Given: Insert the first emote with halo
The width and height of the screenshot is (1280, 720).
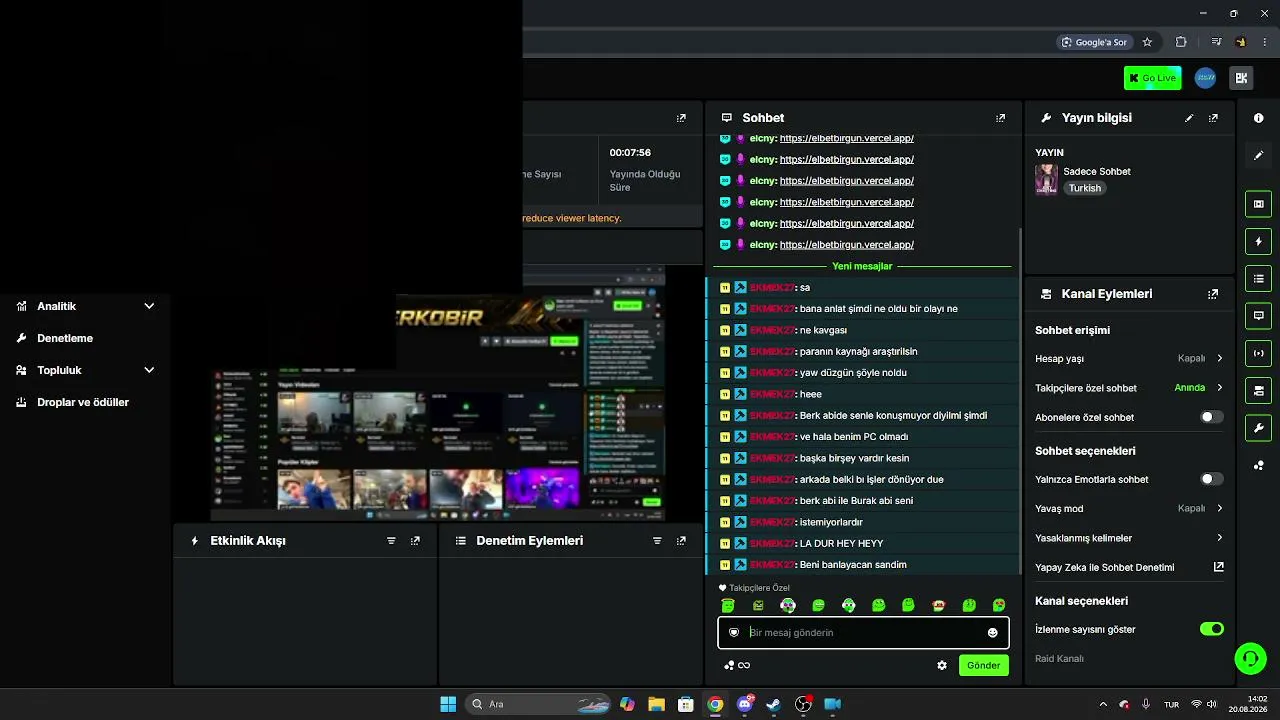Looking at the screenshot, I should point(728,605).
